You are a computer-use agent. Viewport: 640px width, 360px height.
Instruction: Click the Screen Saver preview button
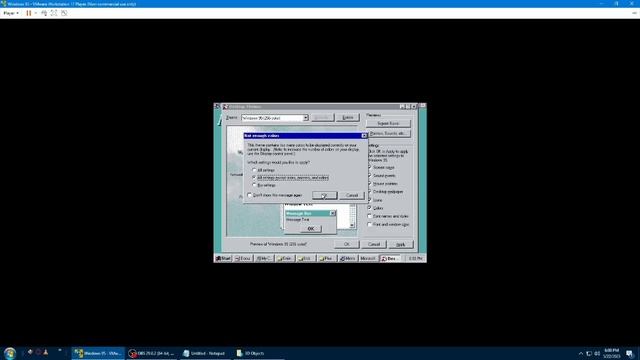(388, 123)
